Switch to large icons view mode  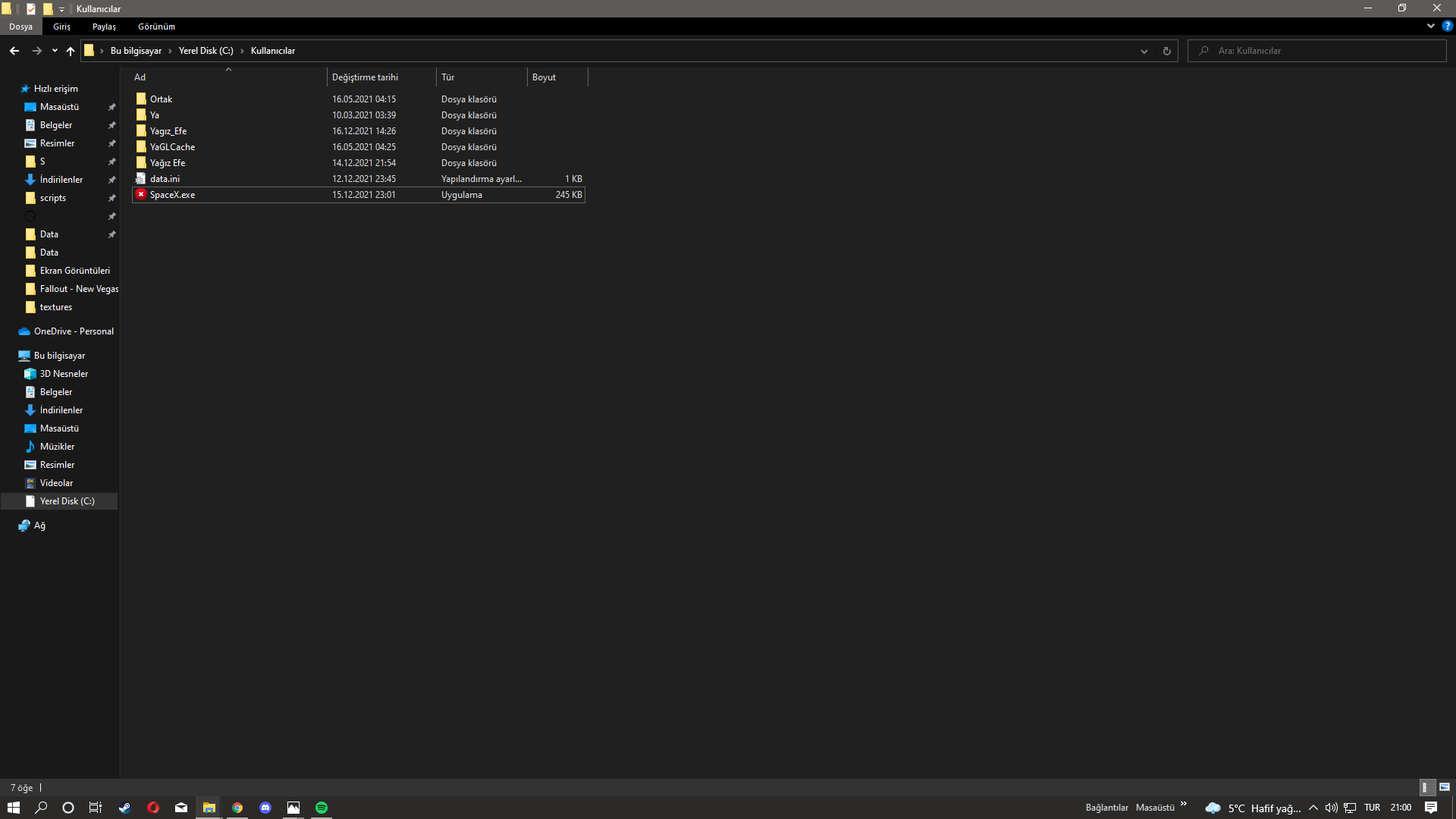point(1444,787)
